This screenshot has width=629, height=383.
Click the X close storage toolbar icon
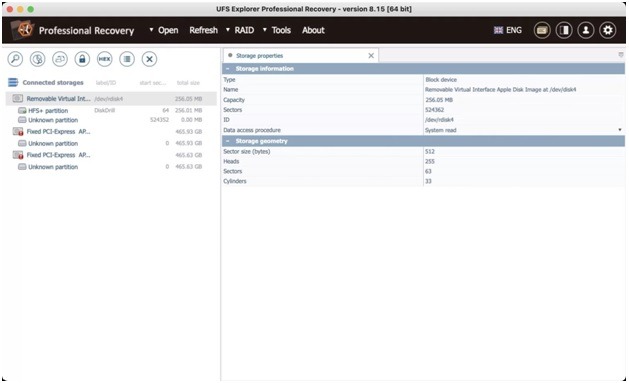[x=149, y=59]
